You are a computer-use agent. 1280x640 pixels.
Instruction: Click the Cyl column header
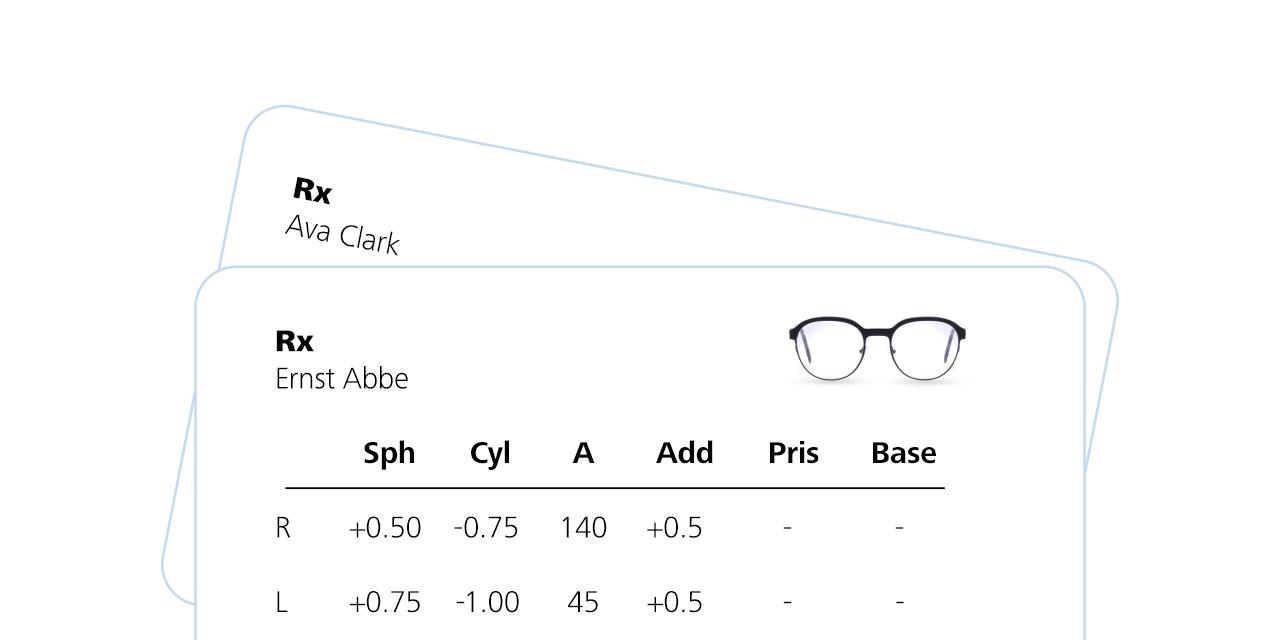click(490, 453)
